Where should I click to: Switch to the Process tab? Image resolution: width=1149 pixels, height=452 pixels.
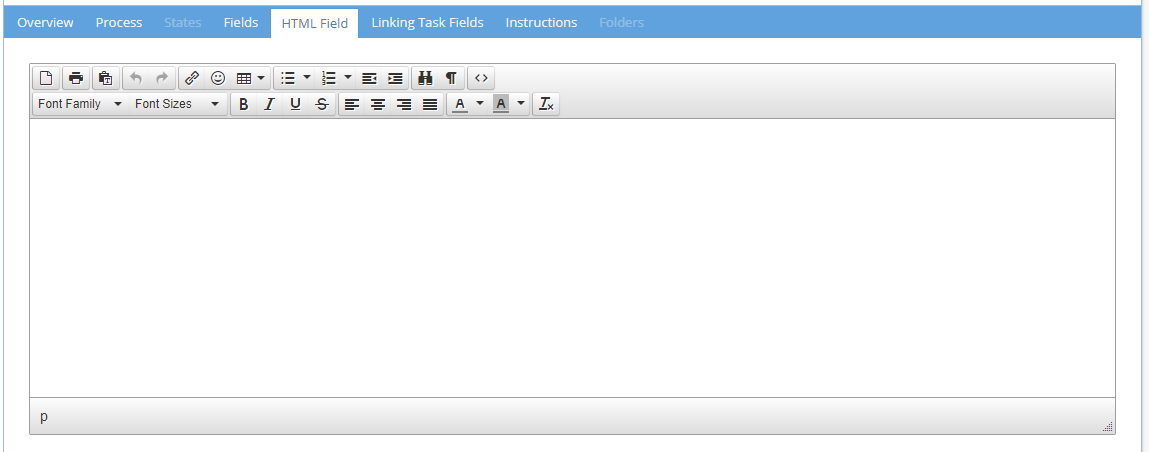[119, 23]
